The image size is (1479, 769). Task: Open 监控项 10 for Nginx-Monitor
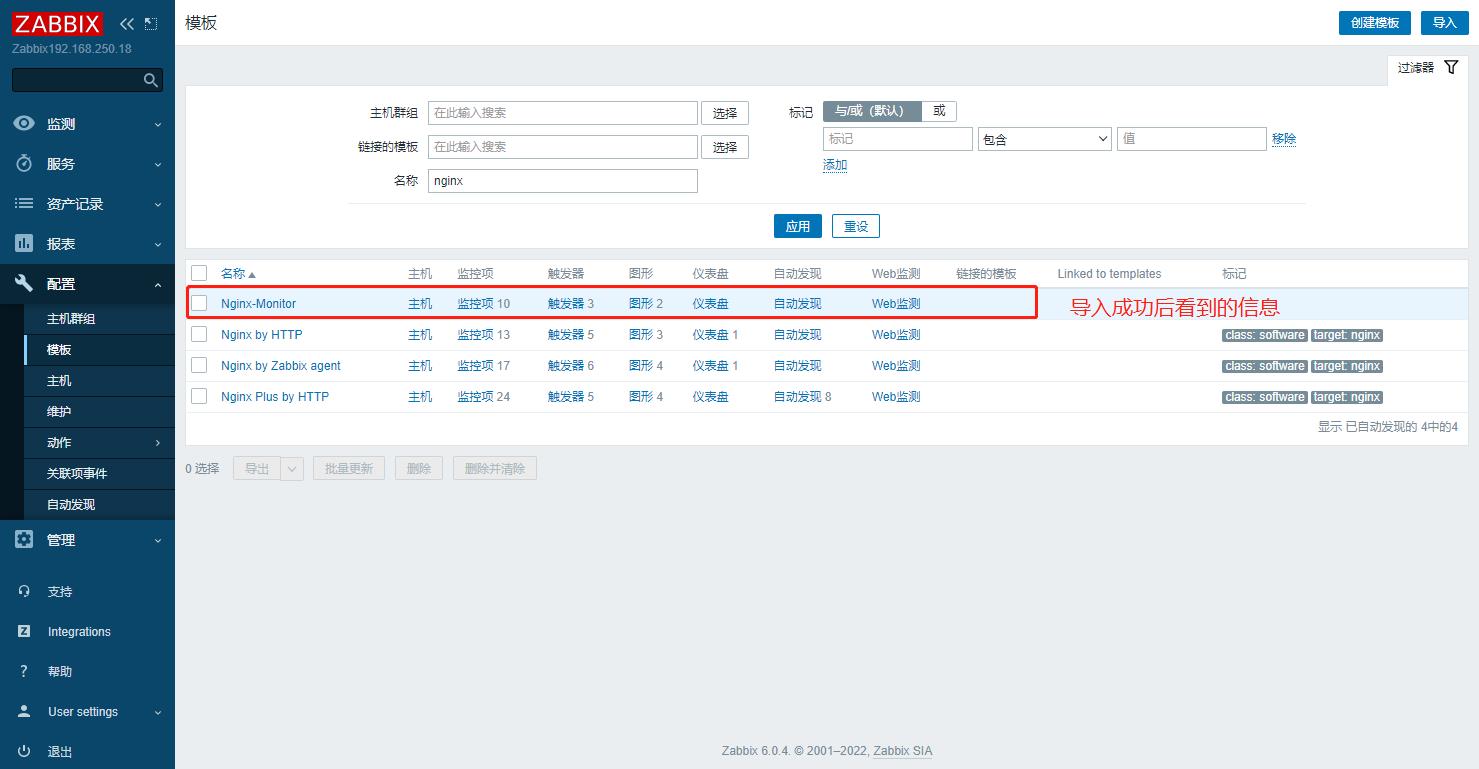pos(475,304)
